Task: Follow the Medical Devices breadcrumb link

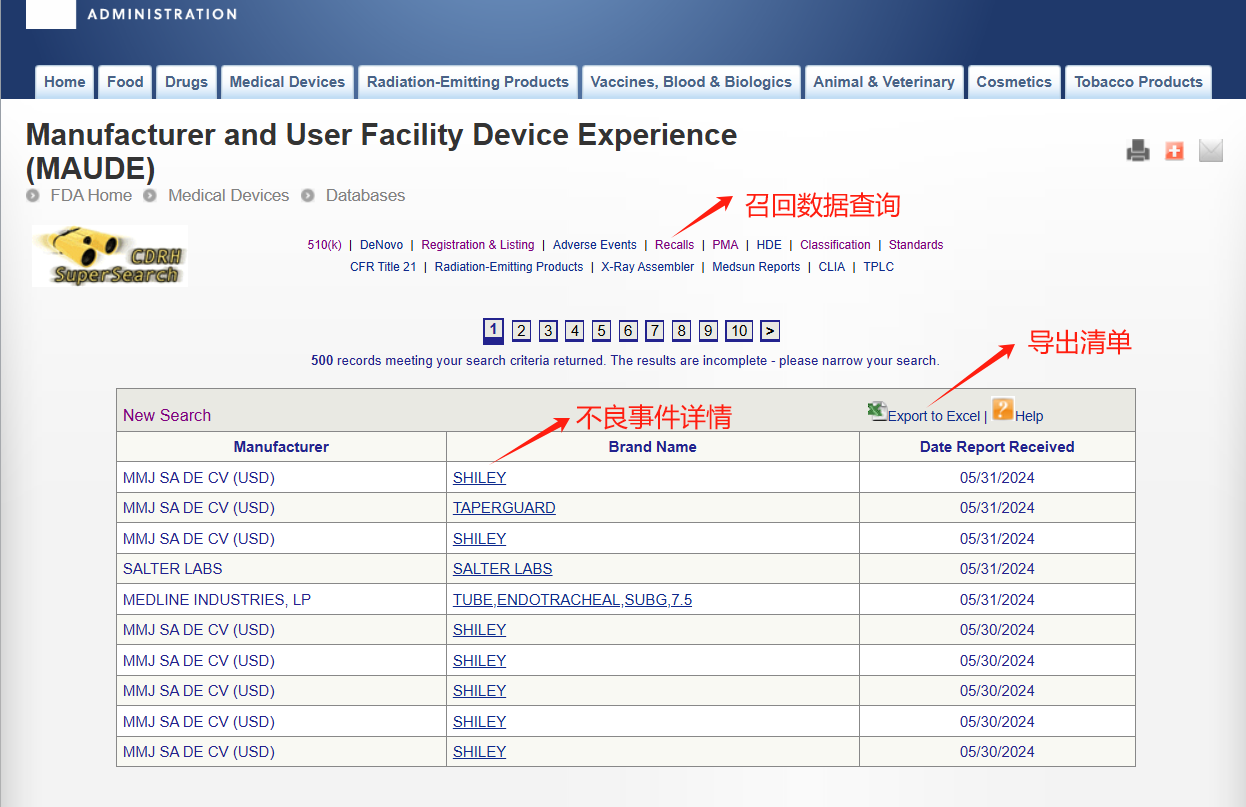Action: pyautogui.click(x=228, y=196)
